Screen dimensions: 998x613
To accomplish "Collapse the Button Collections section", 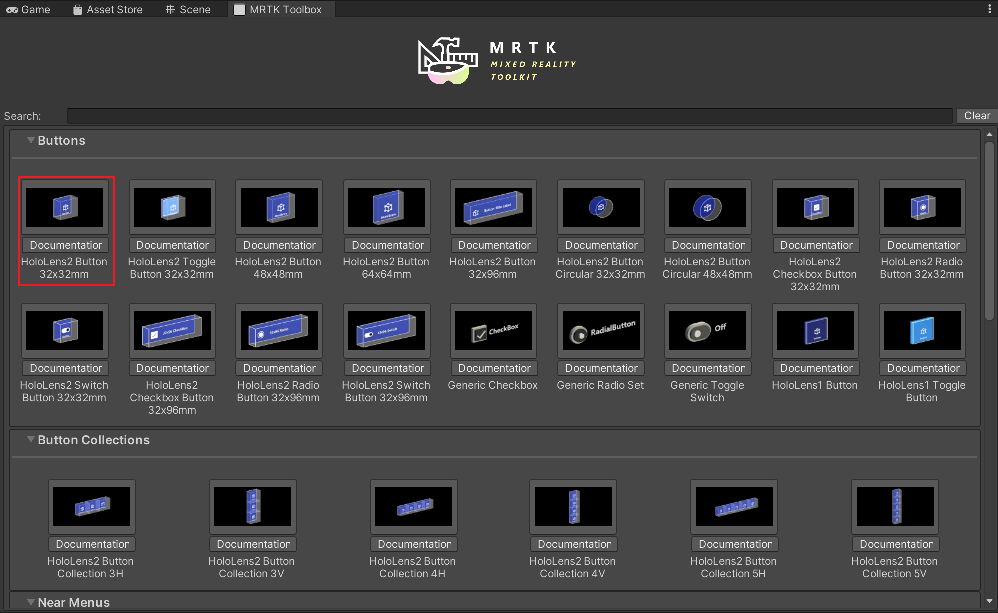I will (31, 439).
